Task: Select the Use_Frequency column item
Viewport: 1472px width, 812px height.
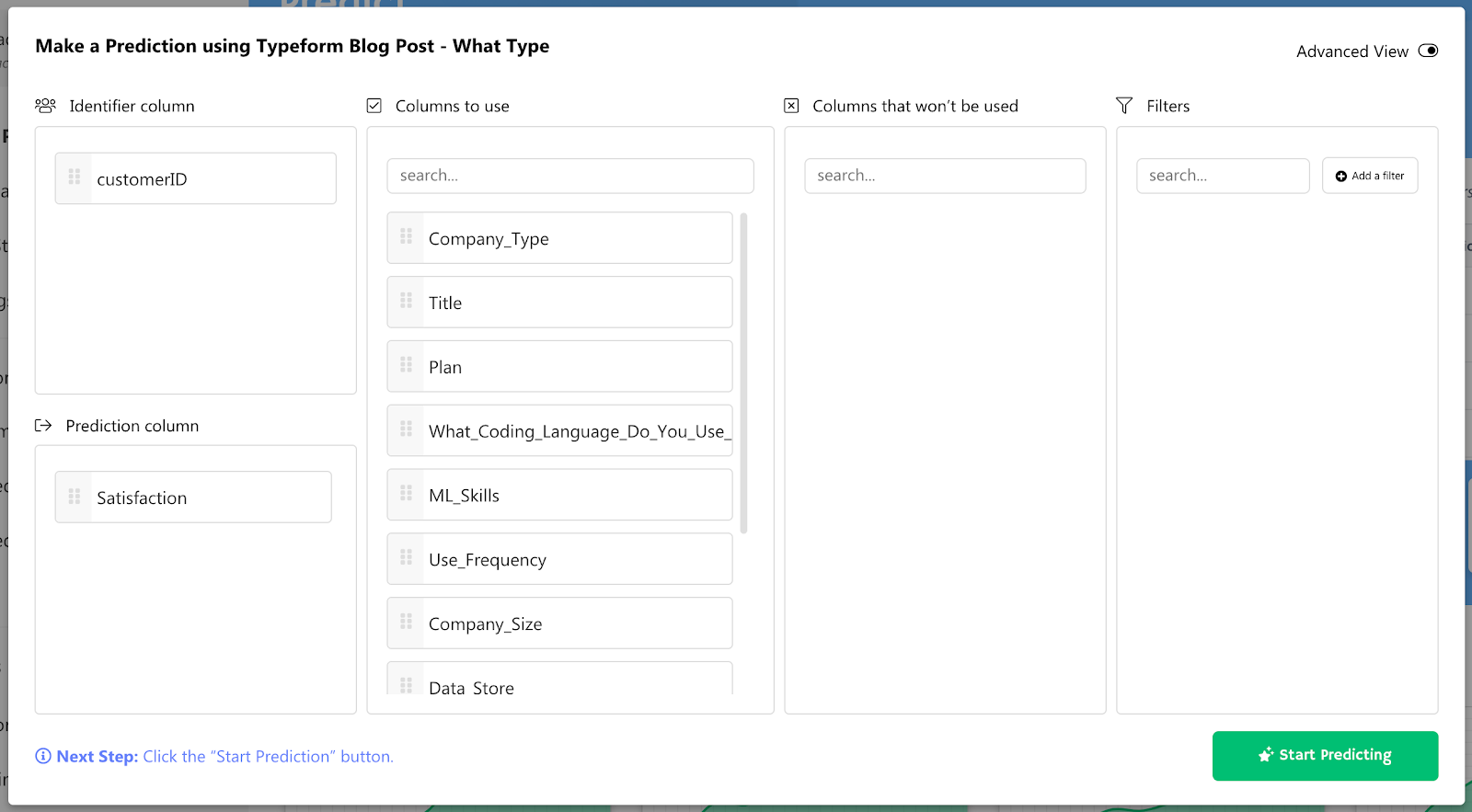Action: 559,559
